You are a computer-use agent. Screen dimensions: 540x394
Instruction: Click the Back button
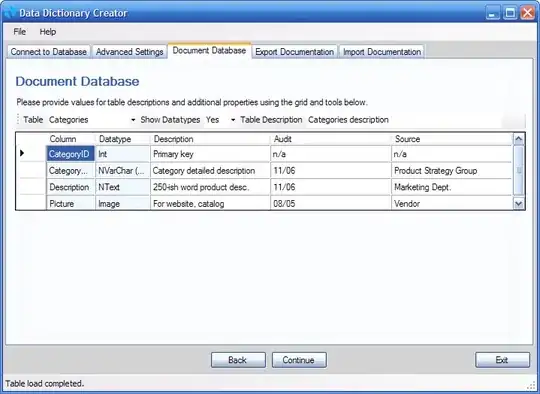(238, 360)
